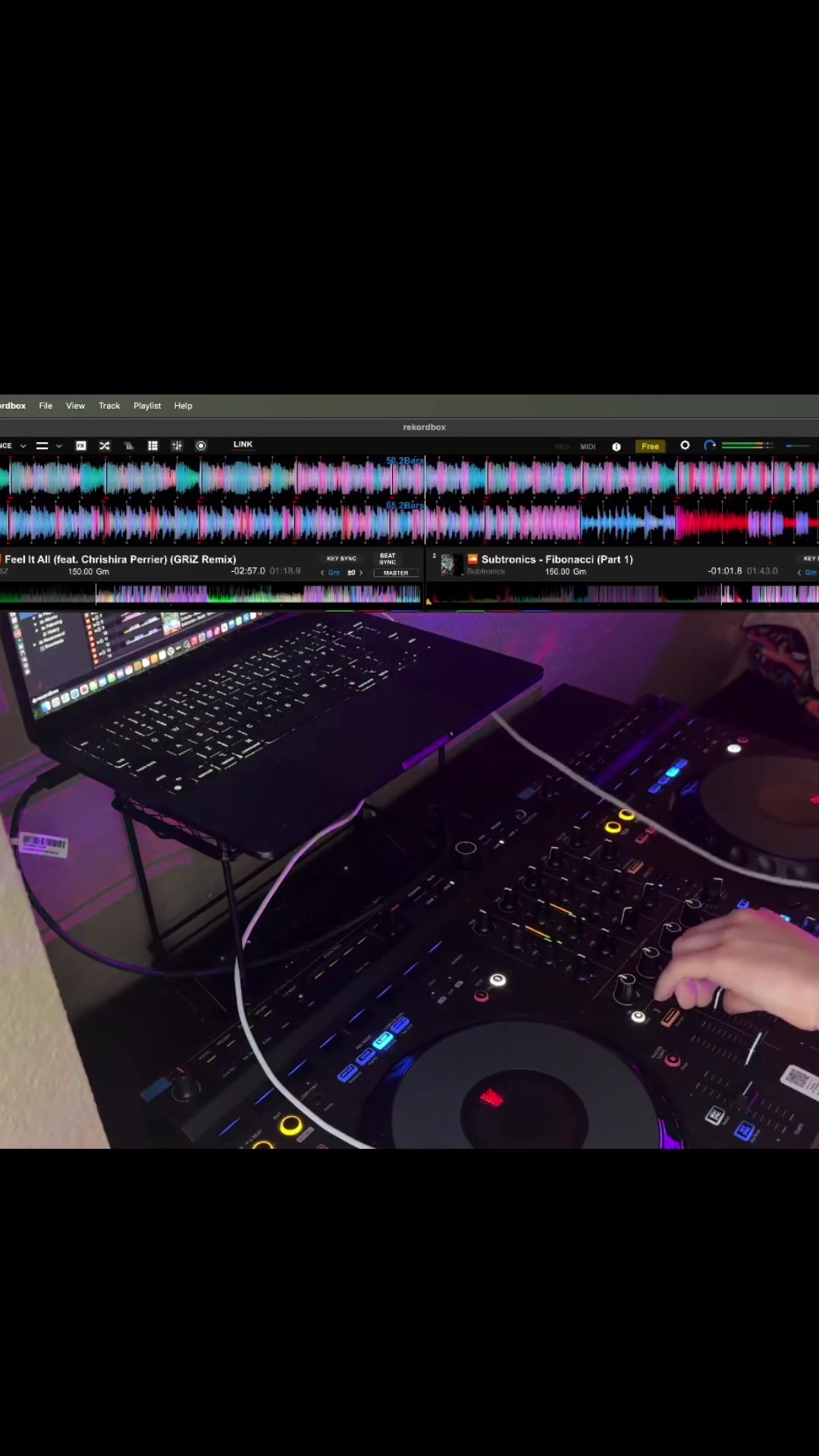Screen dimensions: 819x1456
Task: Click the shuffle automix icon
Action: [105, 446]
